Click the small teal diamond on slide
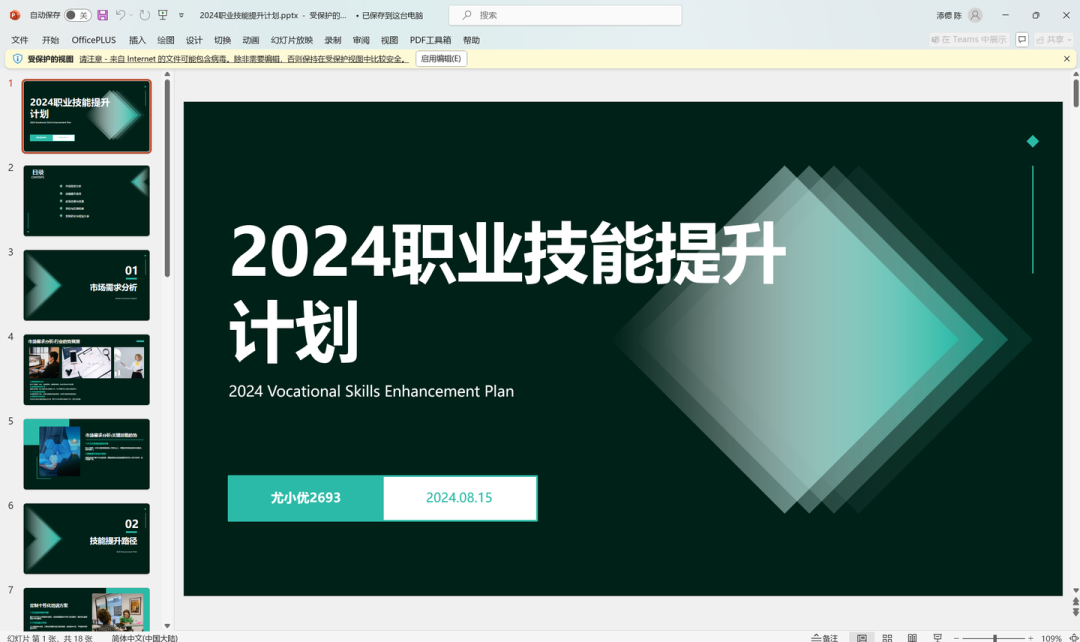 [1032, 141]
